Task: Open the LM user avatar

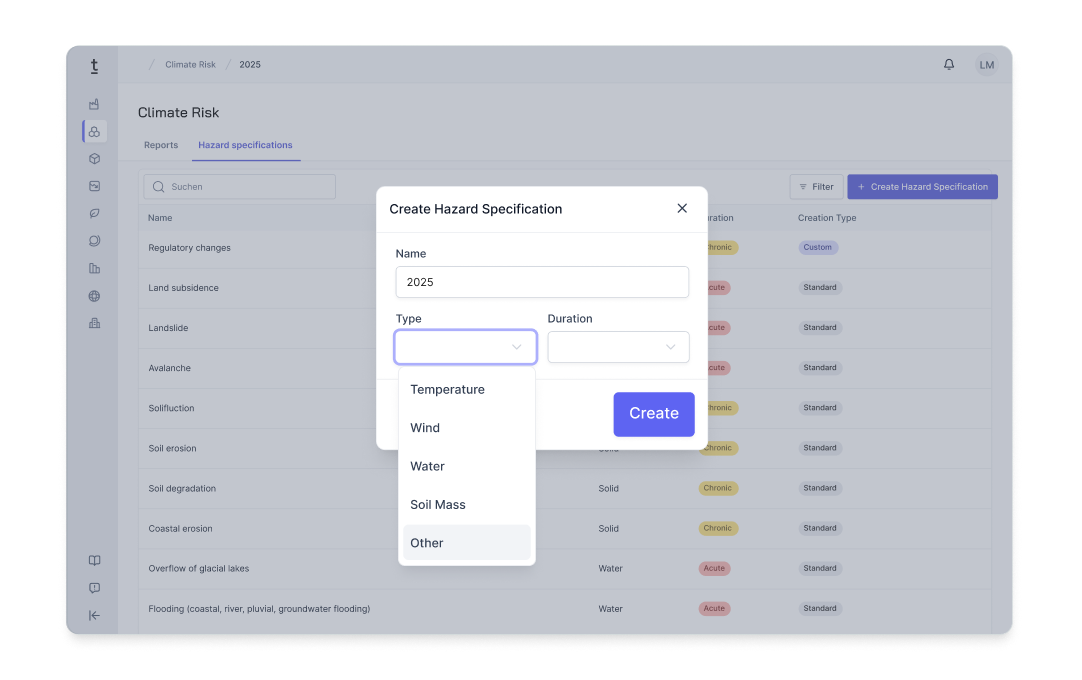Action: (x=987, y=65)
